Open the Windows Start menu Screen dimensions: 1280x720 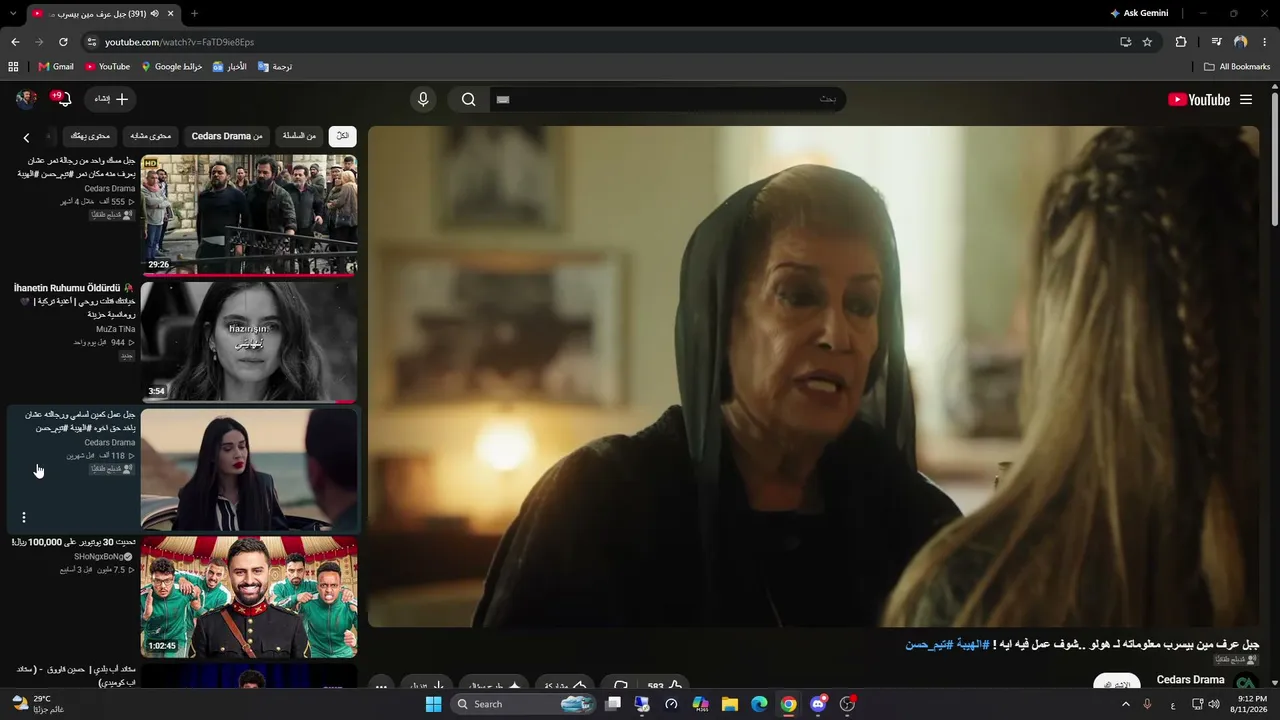pyautogui.click(x=433, y=704)
